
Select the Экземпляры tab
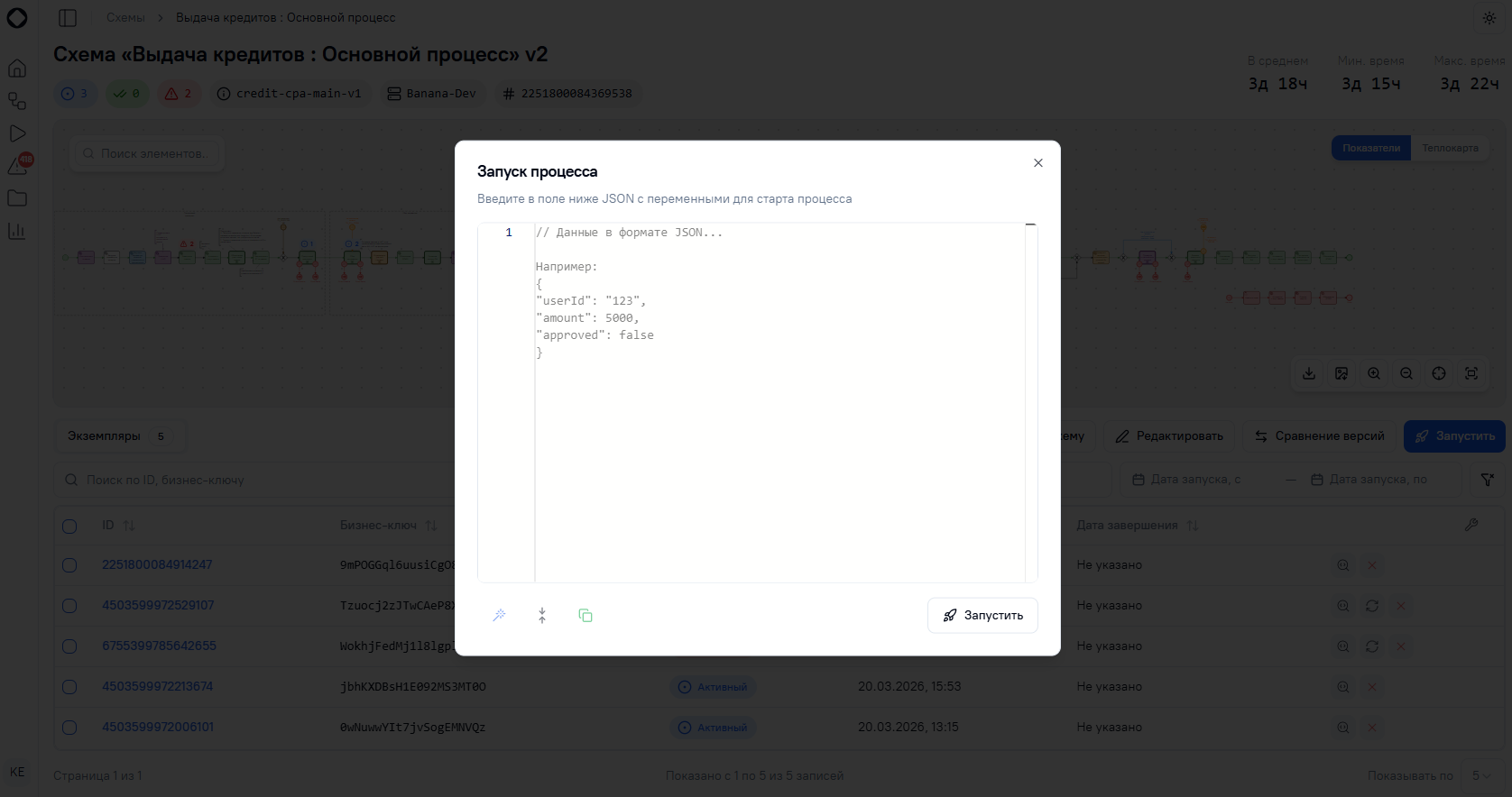pyautogui.click(x=118, y=435)
